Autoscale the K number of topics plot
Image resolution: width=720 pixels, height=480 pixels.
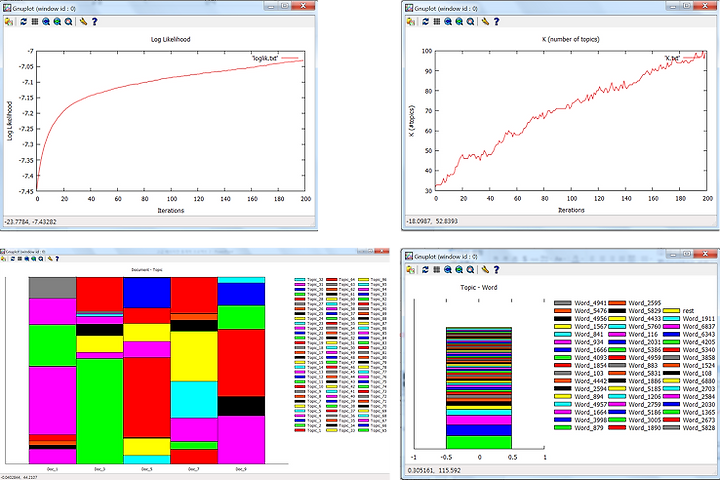click(470, 22)
